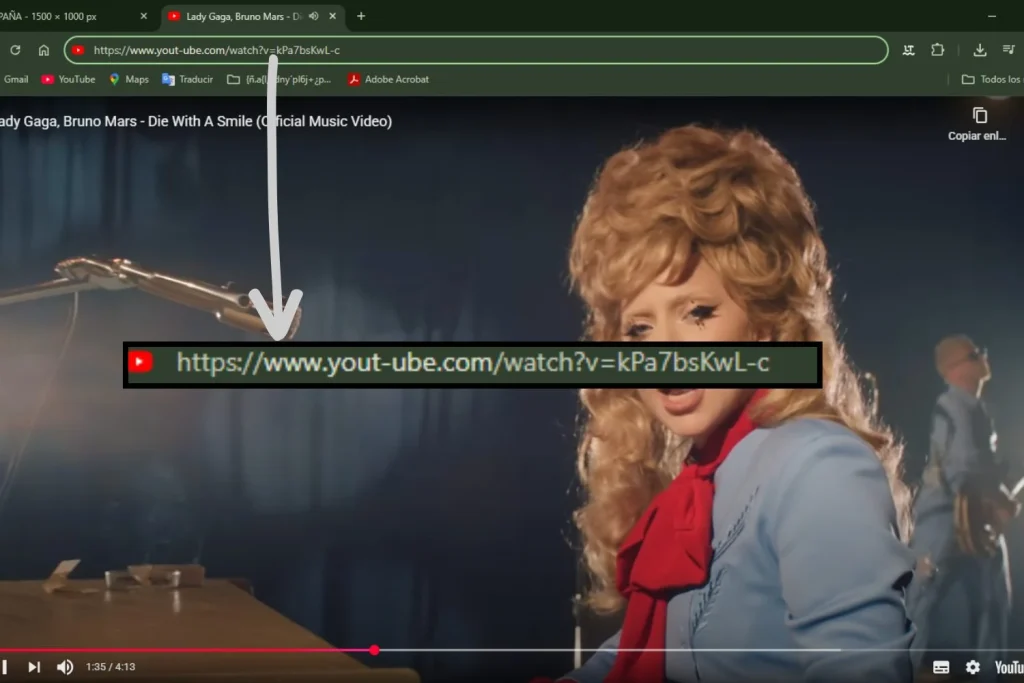
Task: Open the player Settings gear menu
Action: click(972, 667)
